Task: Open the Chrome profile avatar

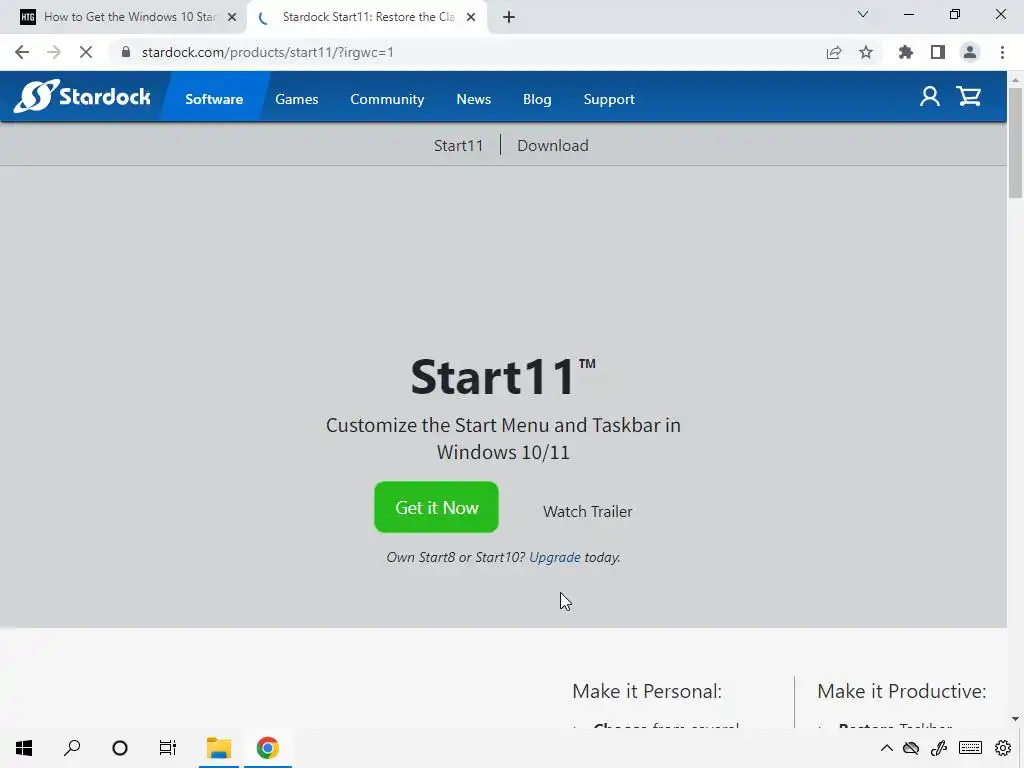Action: pyautogui.click(x=970, y=52)
